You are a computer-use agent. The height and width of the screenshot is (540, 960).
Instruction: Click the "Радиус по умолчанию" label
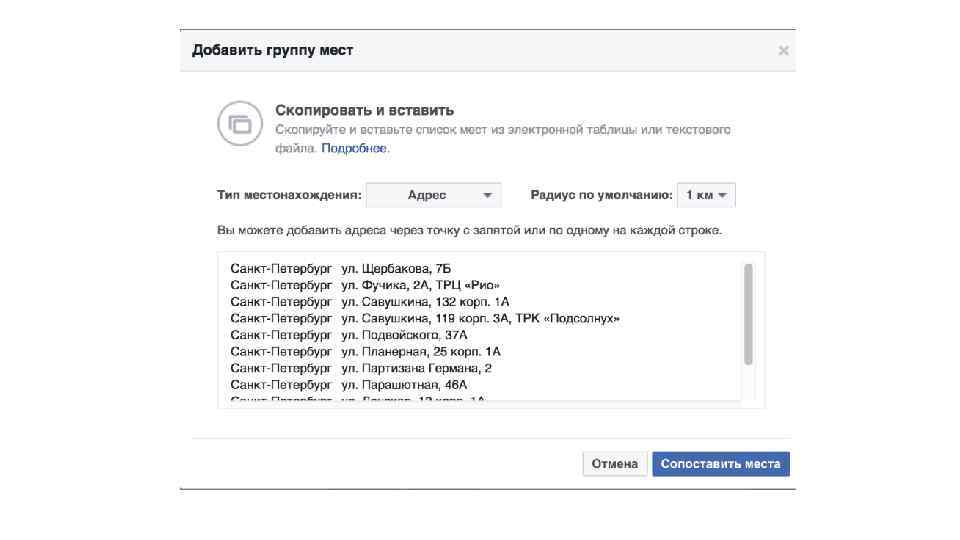tap(599, 195)
